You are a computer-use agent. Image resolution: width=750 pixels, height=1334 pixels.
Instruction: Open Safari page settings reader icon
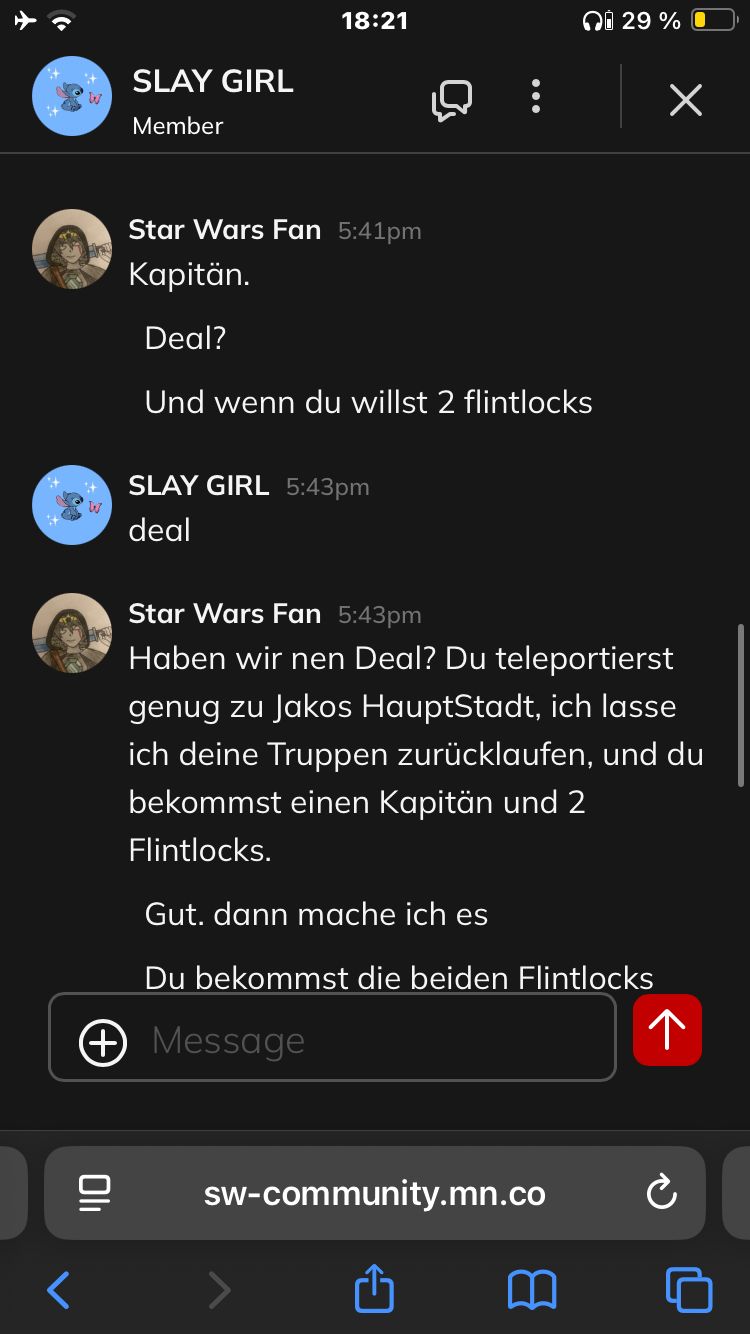pos(94,1193)
